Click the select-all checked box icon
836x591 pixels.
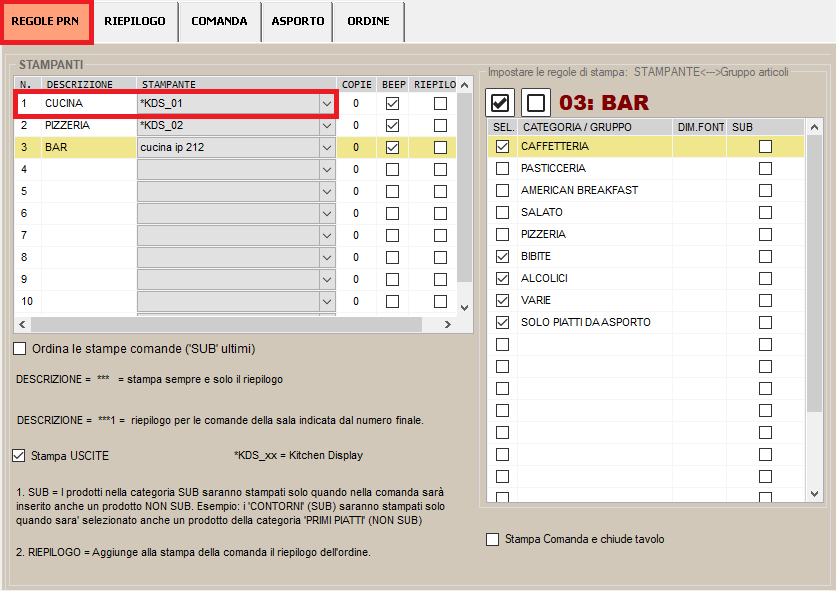click(x=501, y=102)
